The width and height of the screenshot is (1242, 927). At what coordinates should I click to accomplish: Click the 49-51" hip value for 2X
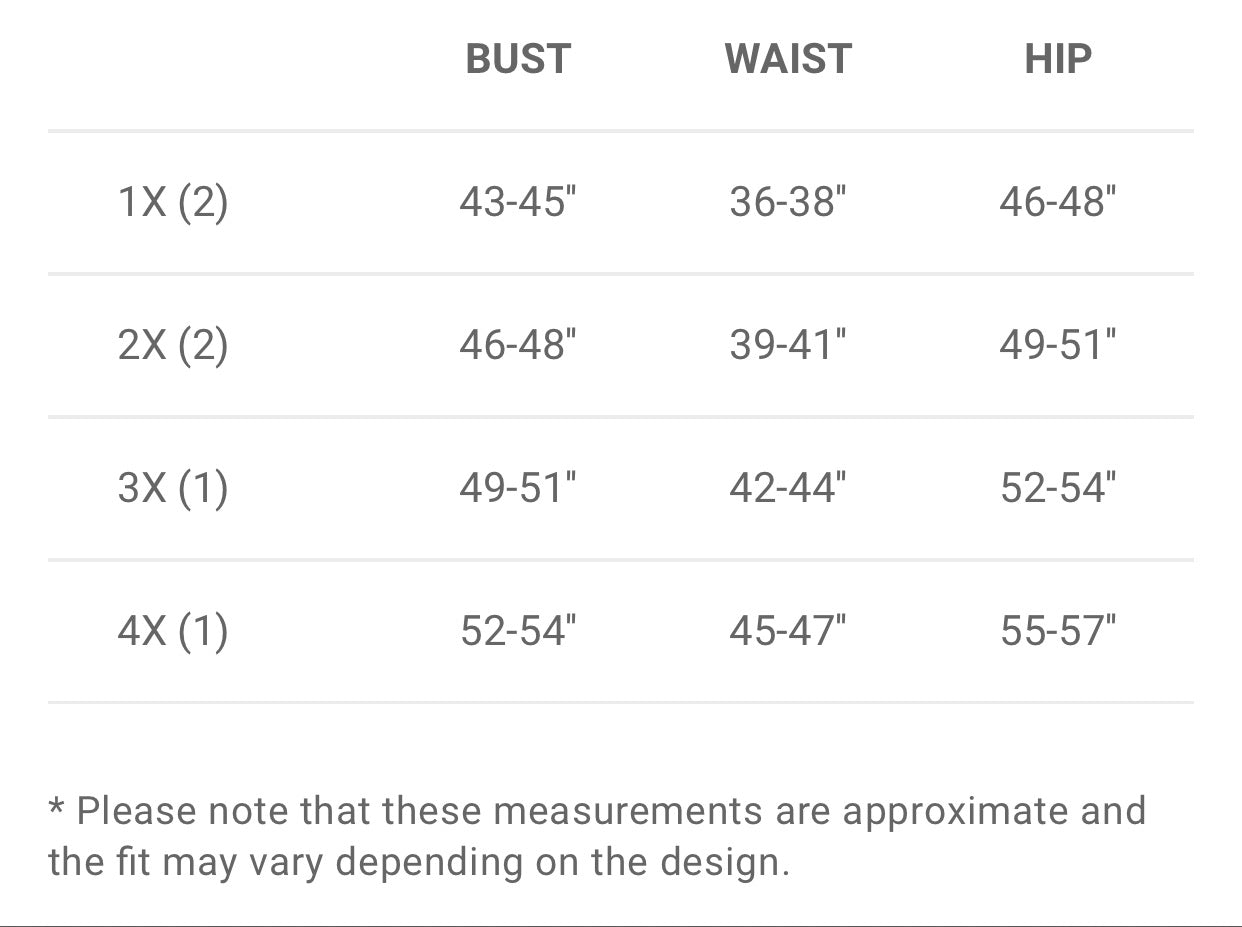coord(1058,345)
